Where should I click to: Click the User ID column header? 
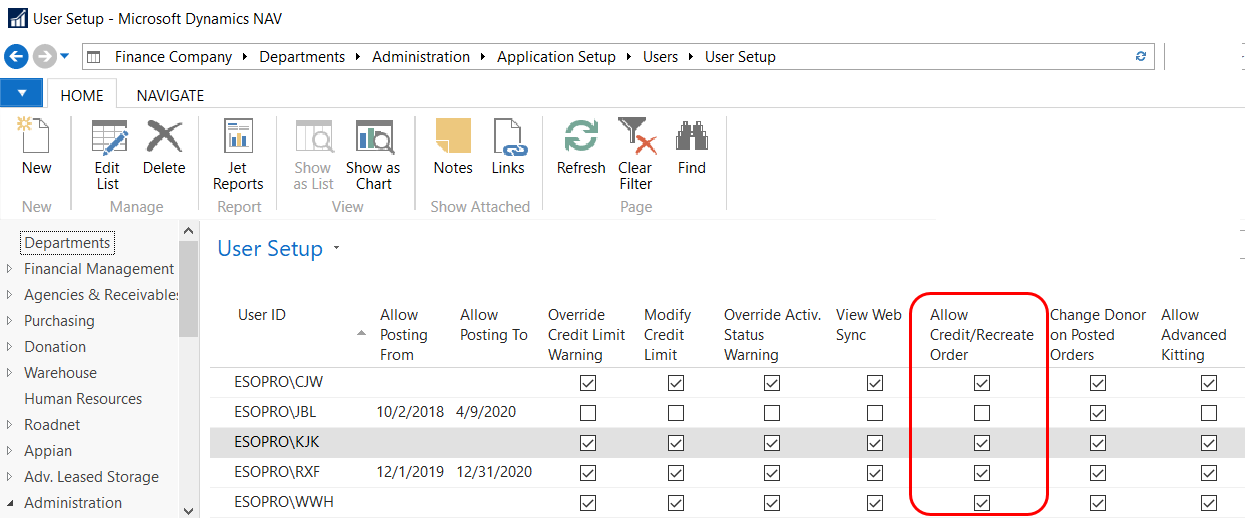coord(262,315)
